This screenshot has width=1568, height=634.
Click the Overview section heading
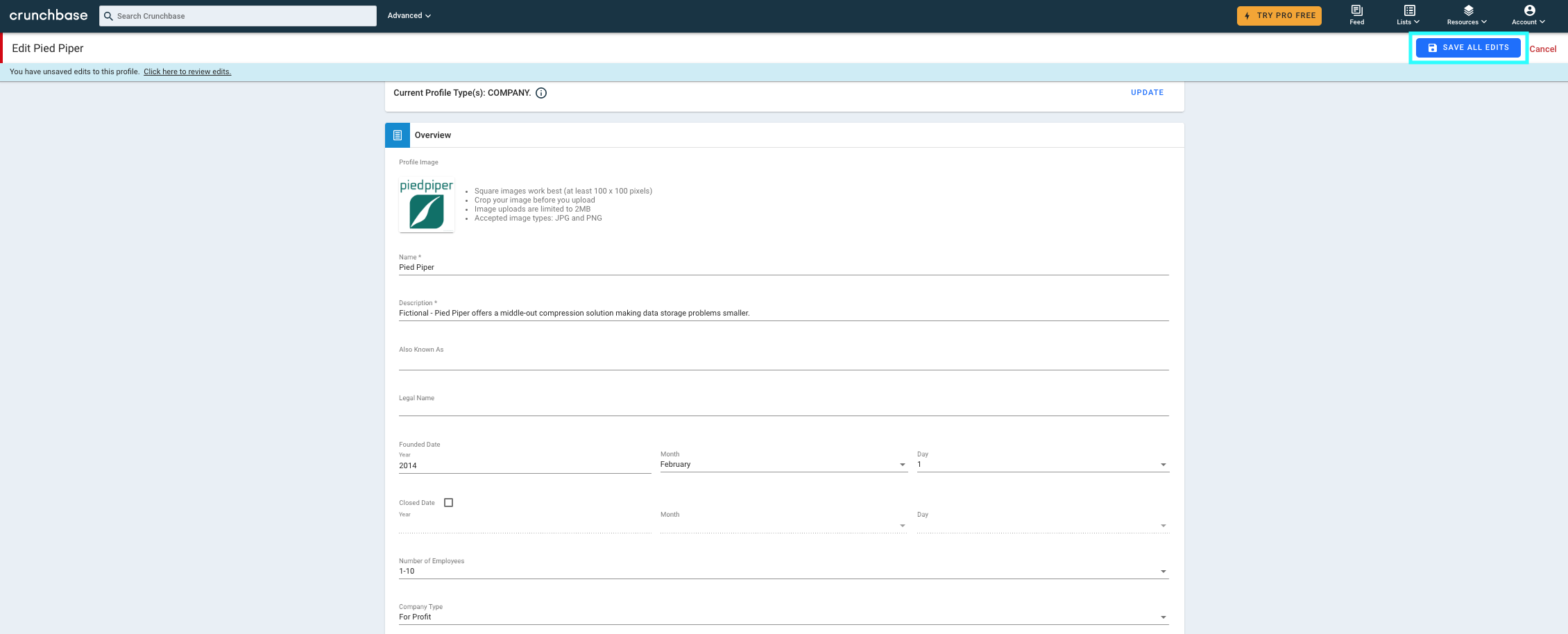(433, 135)
